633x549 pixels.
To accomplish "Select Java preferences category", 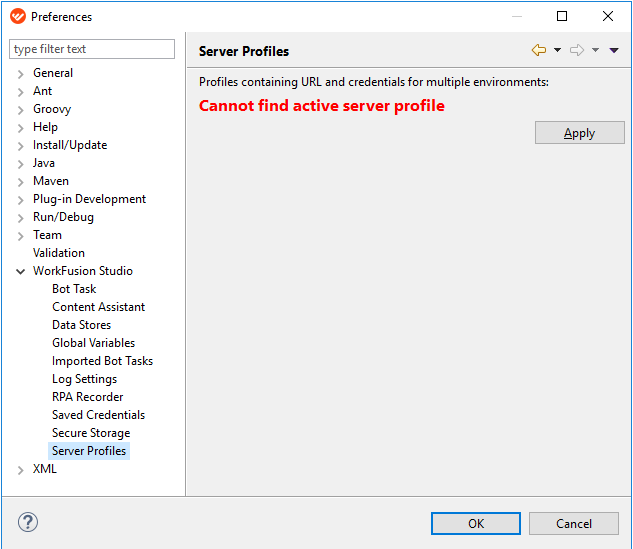I will click(44, 163).
